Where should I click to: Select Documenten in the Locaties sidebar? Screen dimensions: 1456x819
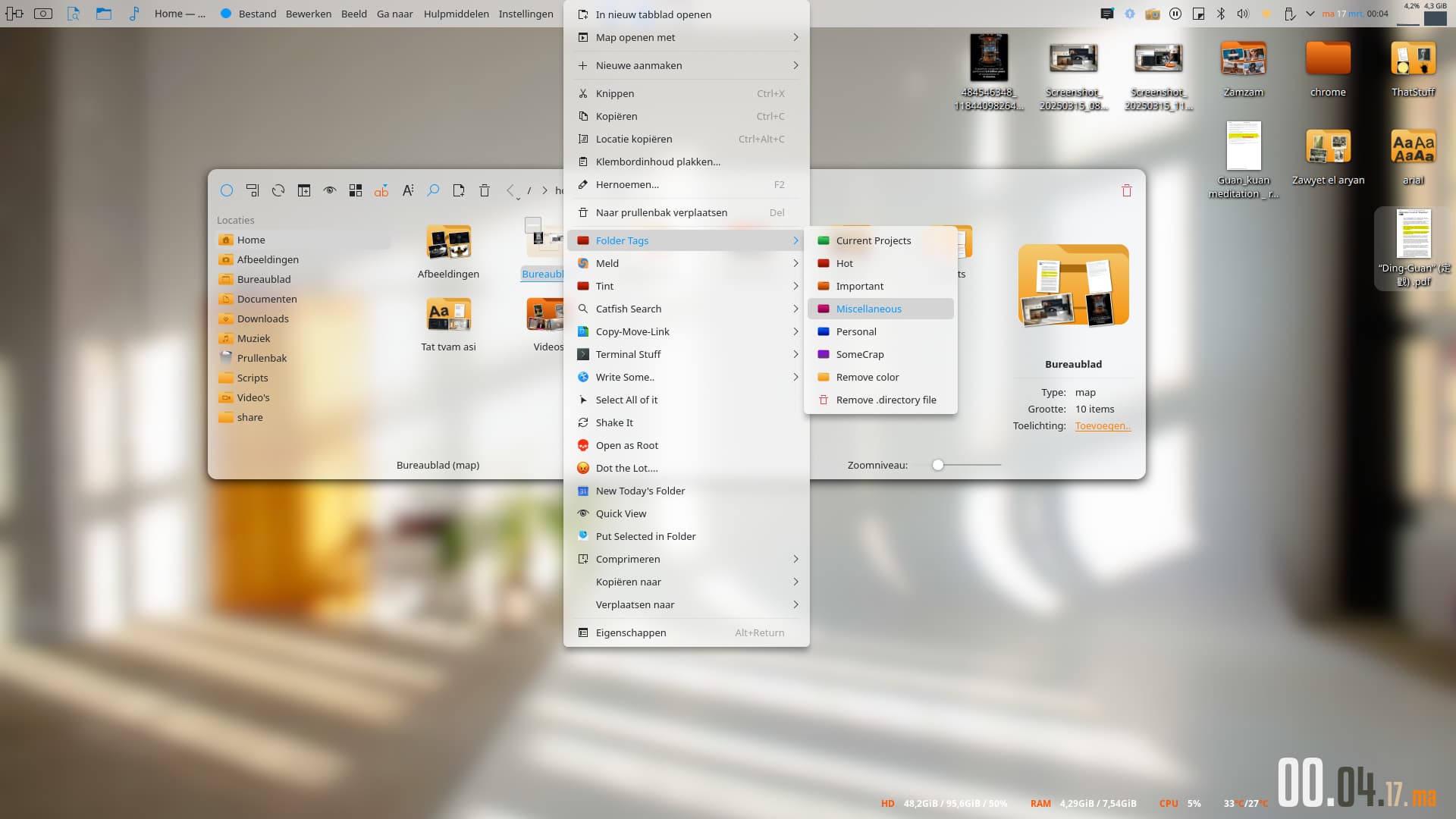click(x=303, y=299)
